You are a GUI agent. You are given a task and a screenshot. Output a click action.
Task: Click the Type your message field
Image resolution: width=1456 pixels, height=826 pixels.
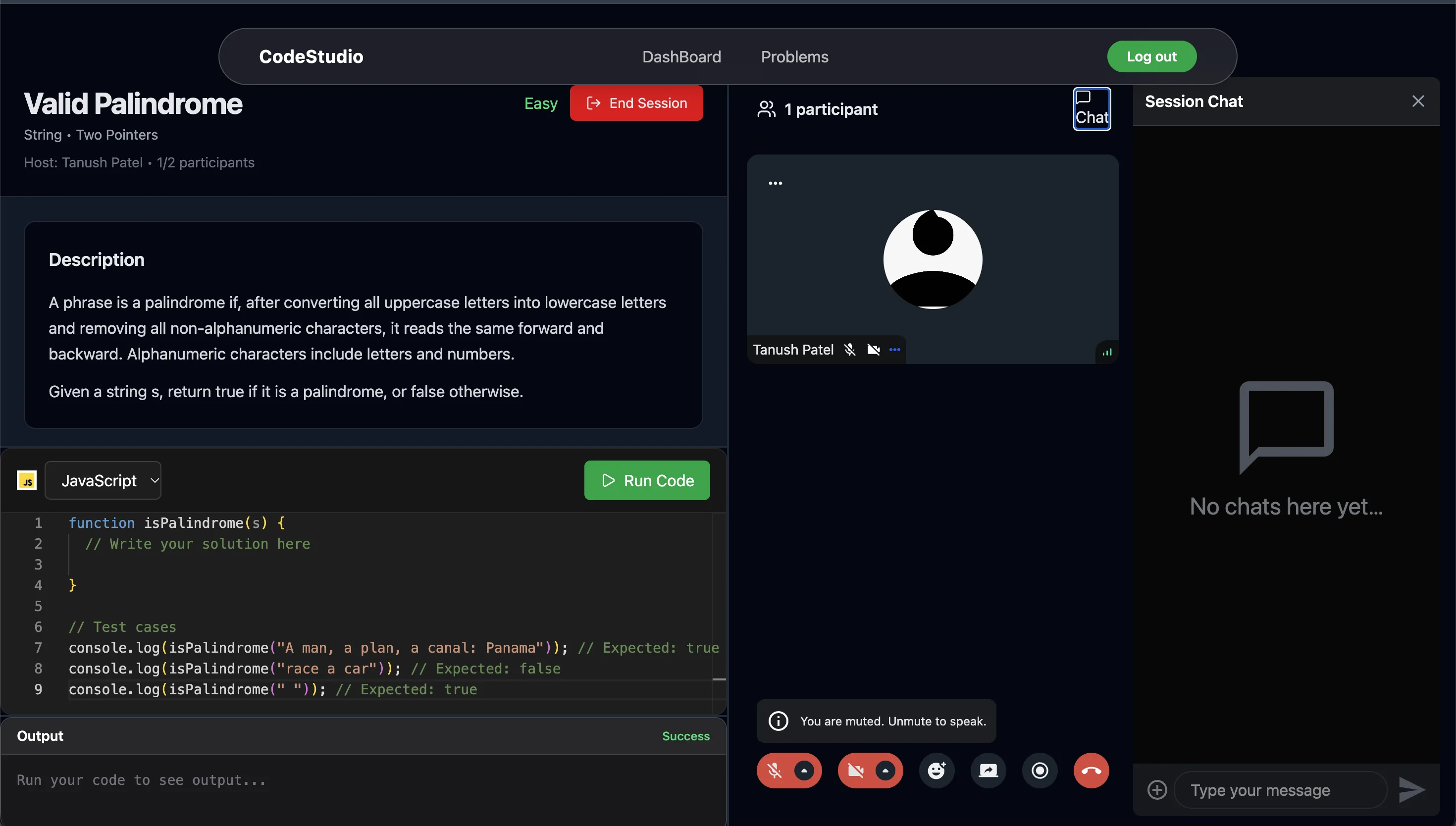[1280, 790]
